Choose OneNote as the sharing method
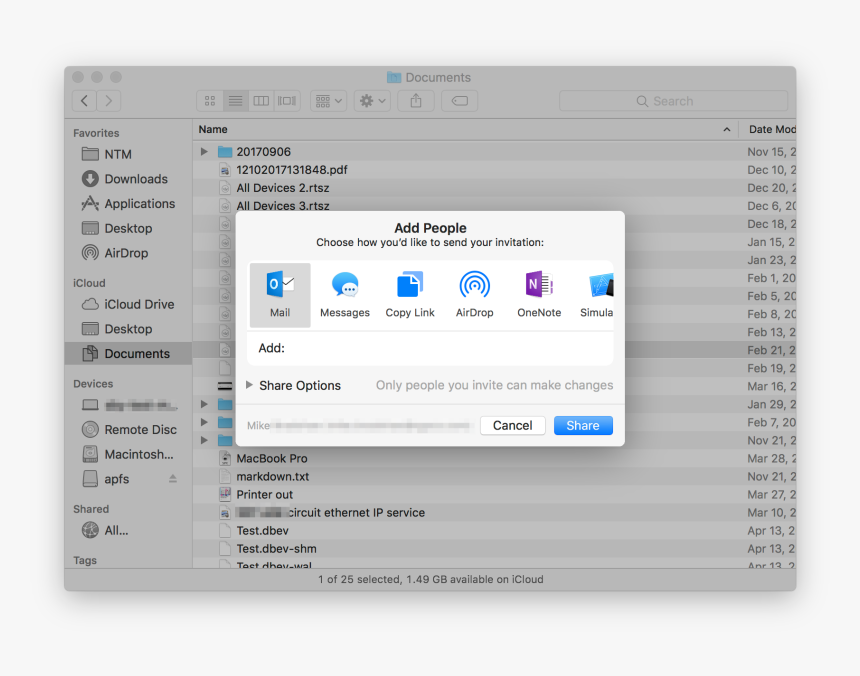Image resolution: width=860 pixels, height=676 pixels. 539,295
